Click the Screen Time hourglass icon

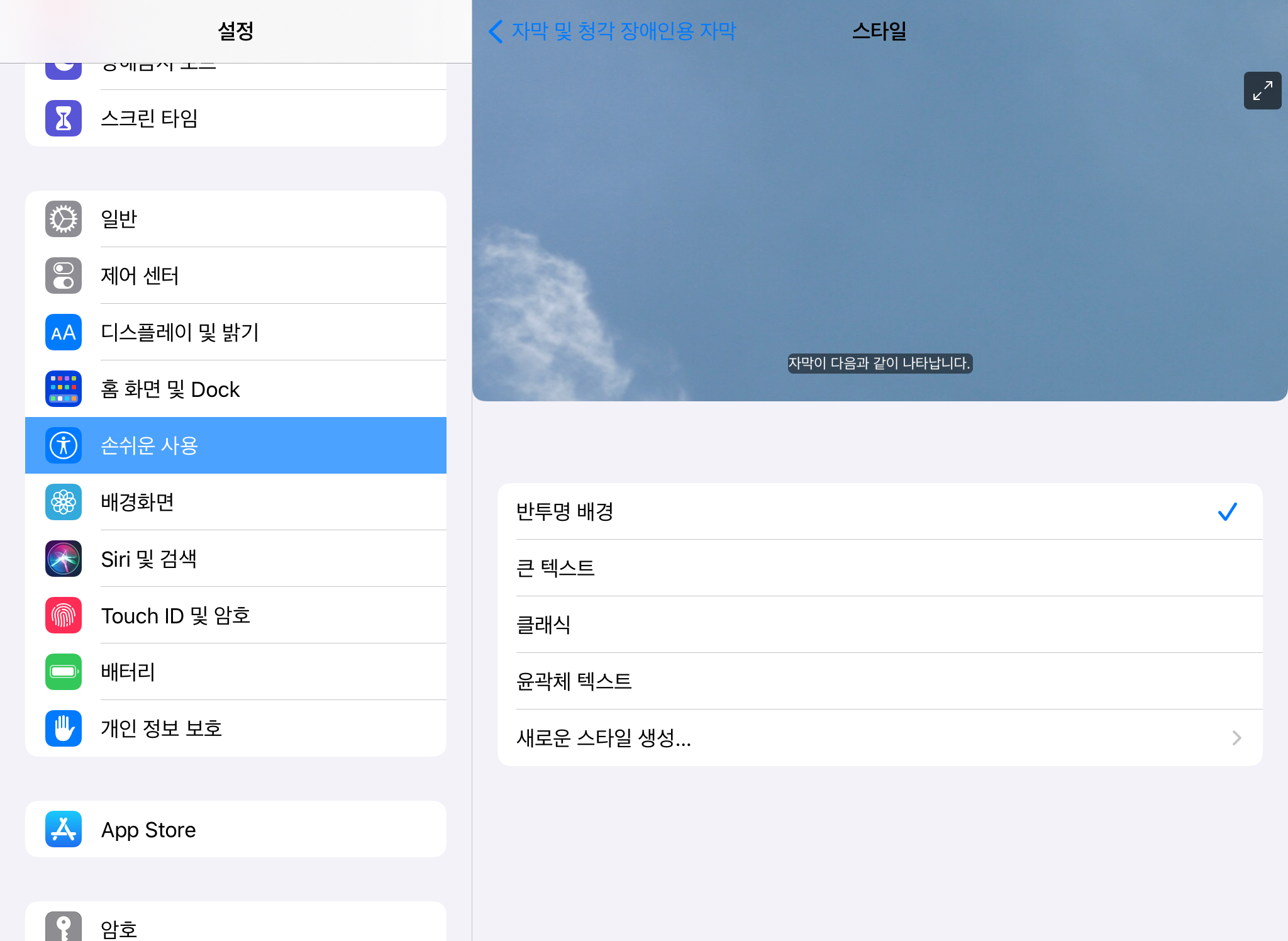click(64, 118)
